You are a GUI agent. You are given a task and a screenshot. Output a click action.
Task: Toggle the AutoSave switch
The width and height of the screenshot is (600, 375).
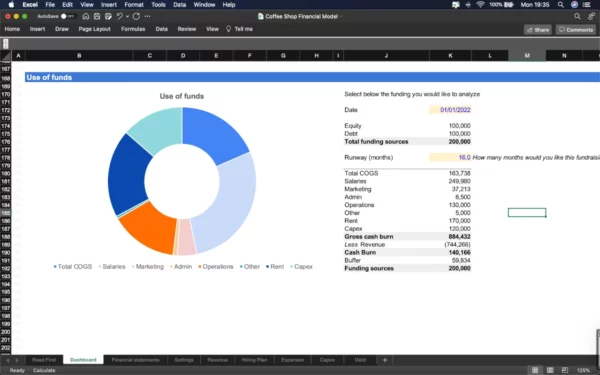(67, 16)
